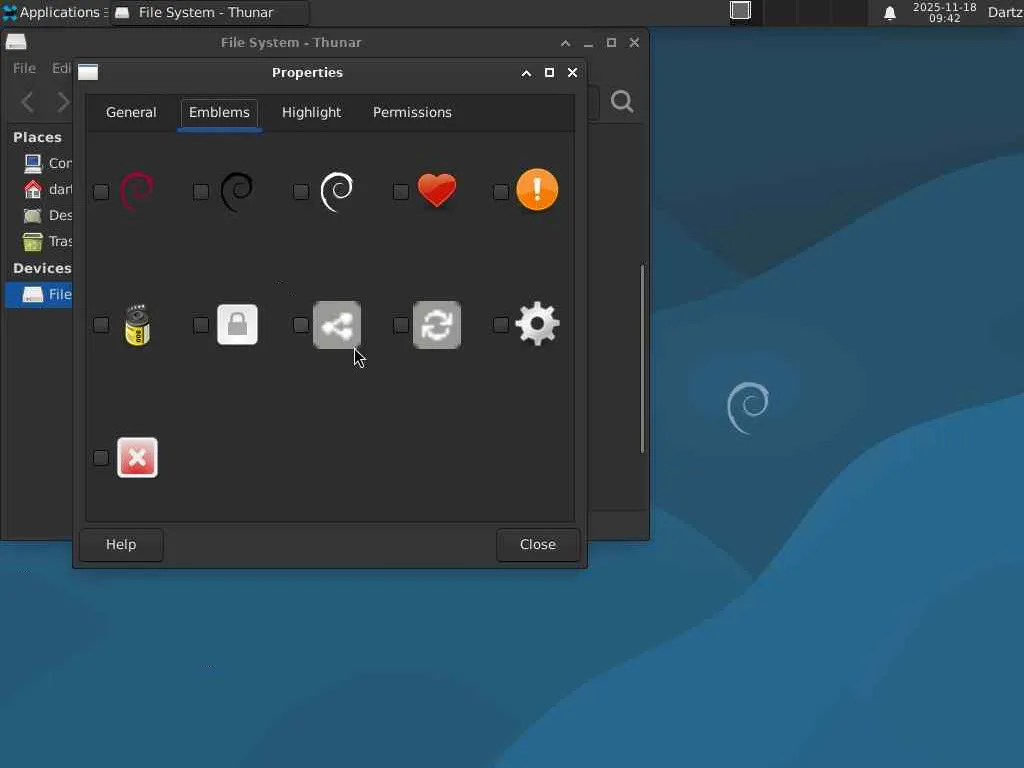1024x768 pixels.
Task: Go back using Thunar back arrow
Action: point(28,102)
